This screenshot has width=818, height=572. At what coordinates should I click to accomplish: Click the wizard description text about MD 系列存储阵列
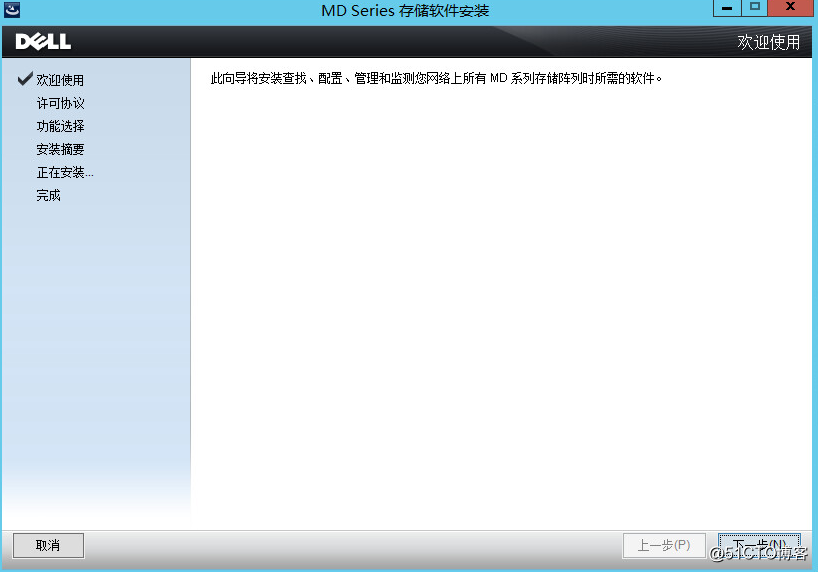(x=436, y=78)
